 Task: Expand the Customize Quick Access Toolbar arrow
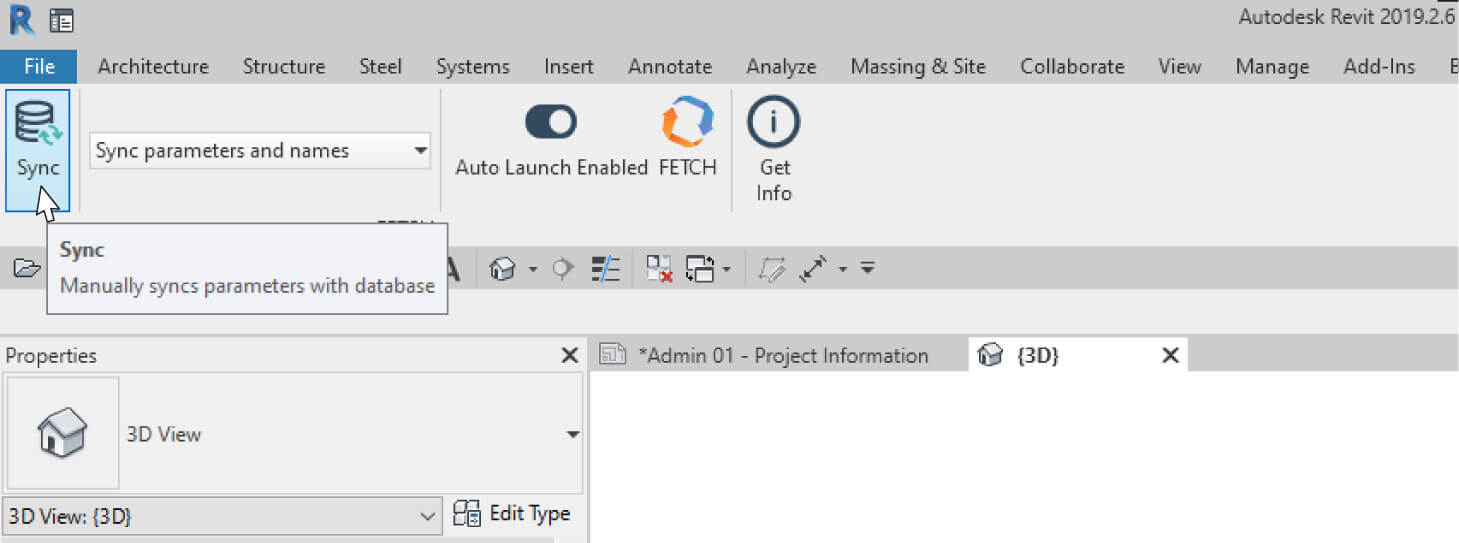(868, 268)
